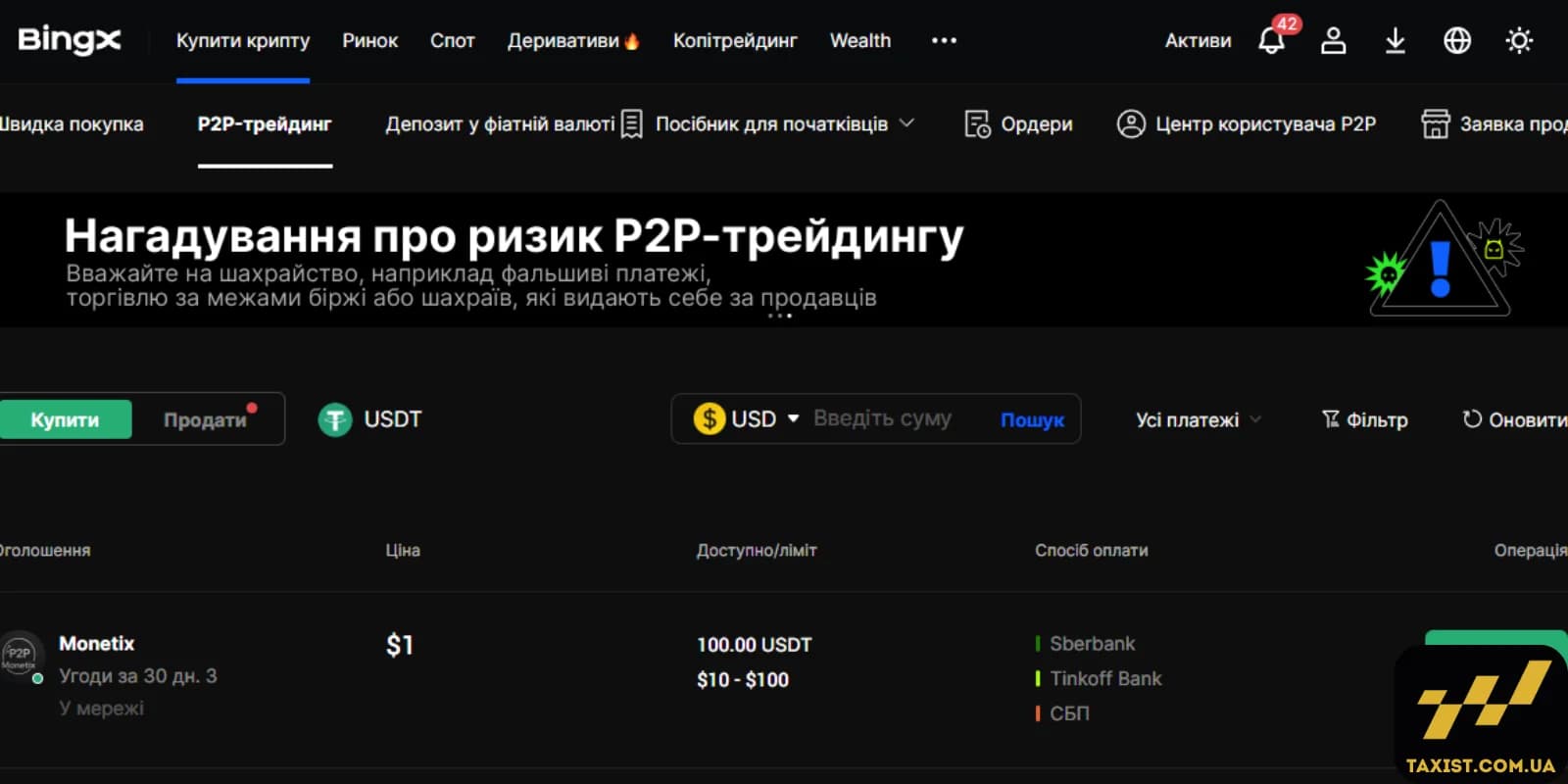
Task: Click the Sberbank payment method
Action: 1092,644
